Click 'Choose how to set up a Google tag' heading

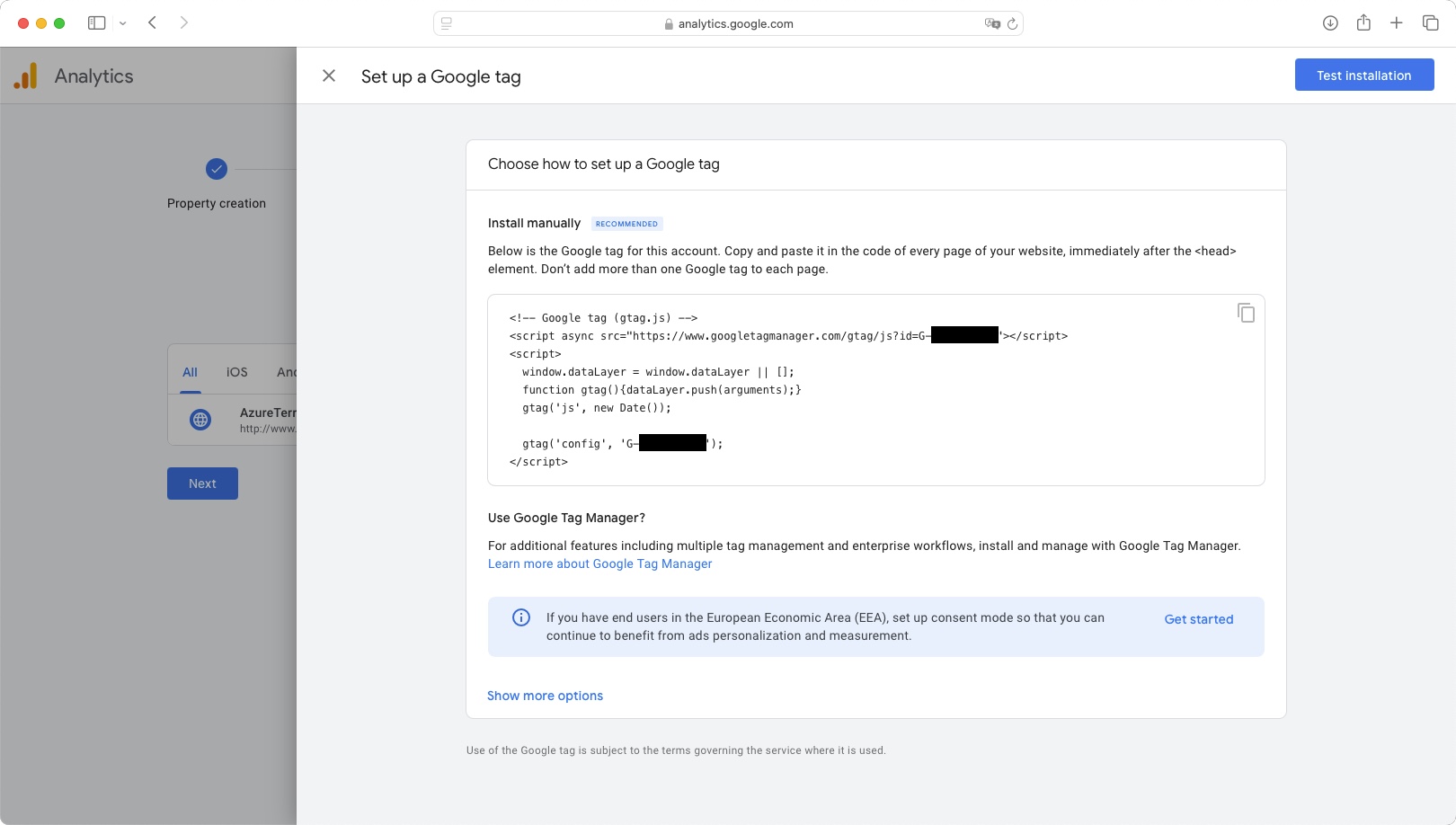click(603, 164)
